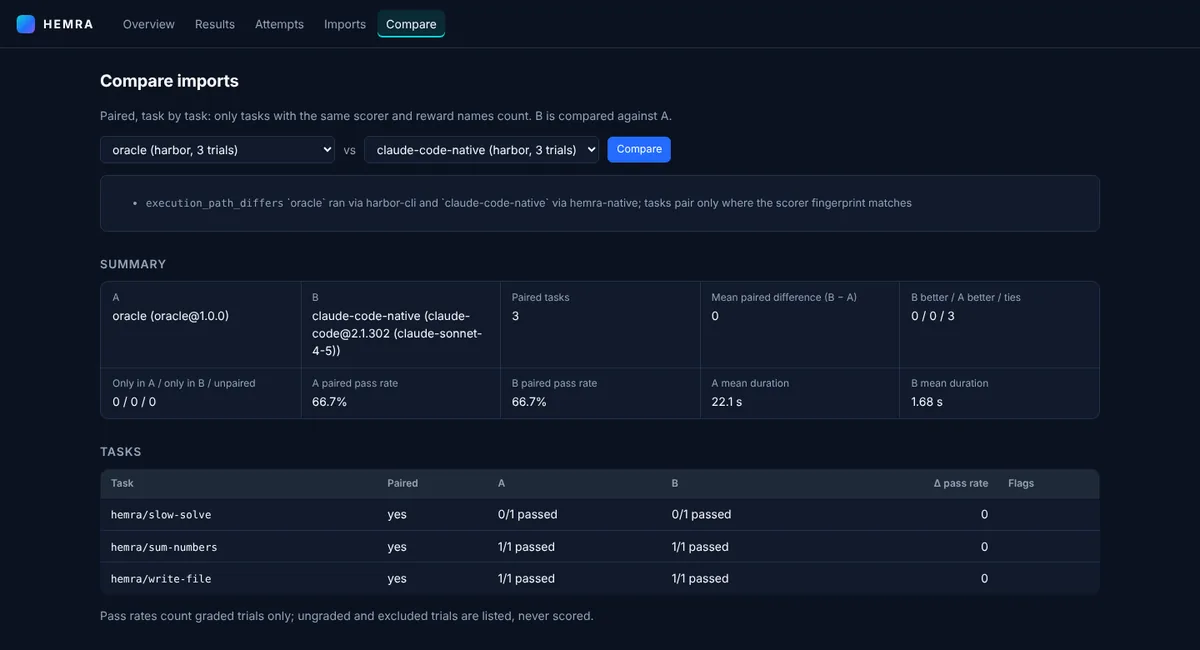Open the Imports tab
This screenshot has height=650, width=1200.
point(345,24)
